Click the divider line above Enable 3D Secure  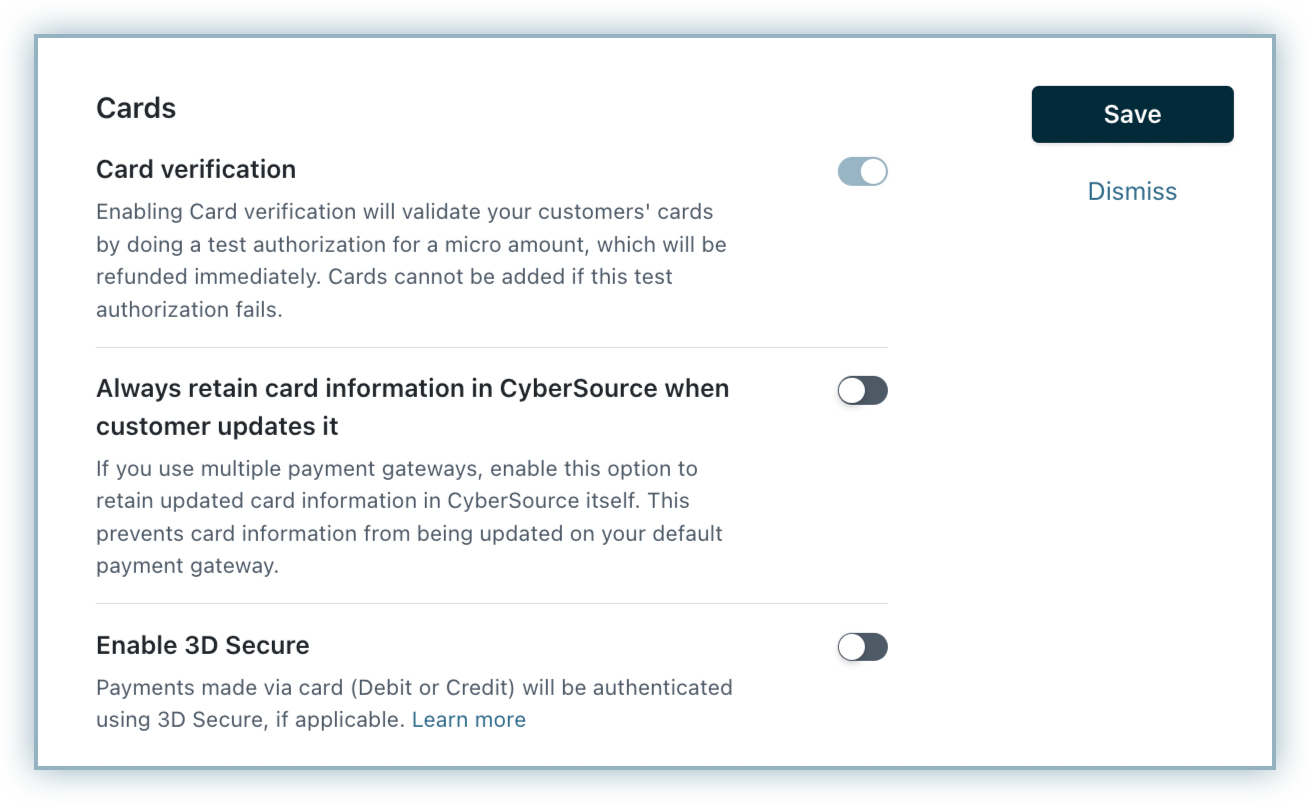click(x=491, y=603)
